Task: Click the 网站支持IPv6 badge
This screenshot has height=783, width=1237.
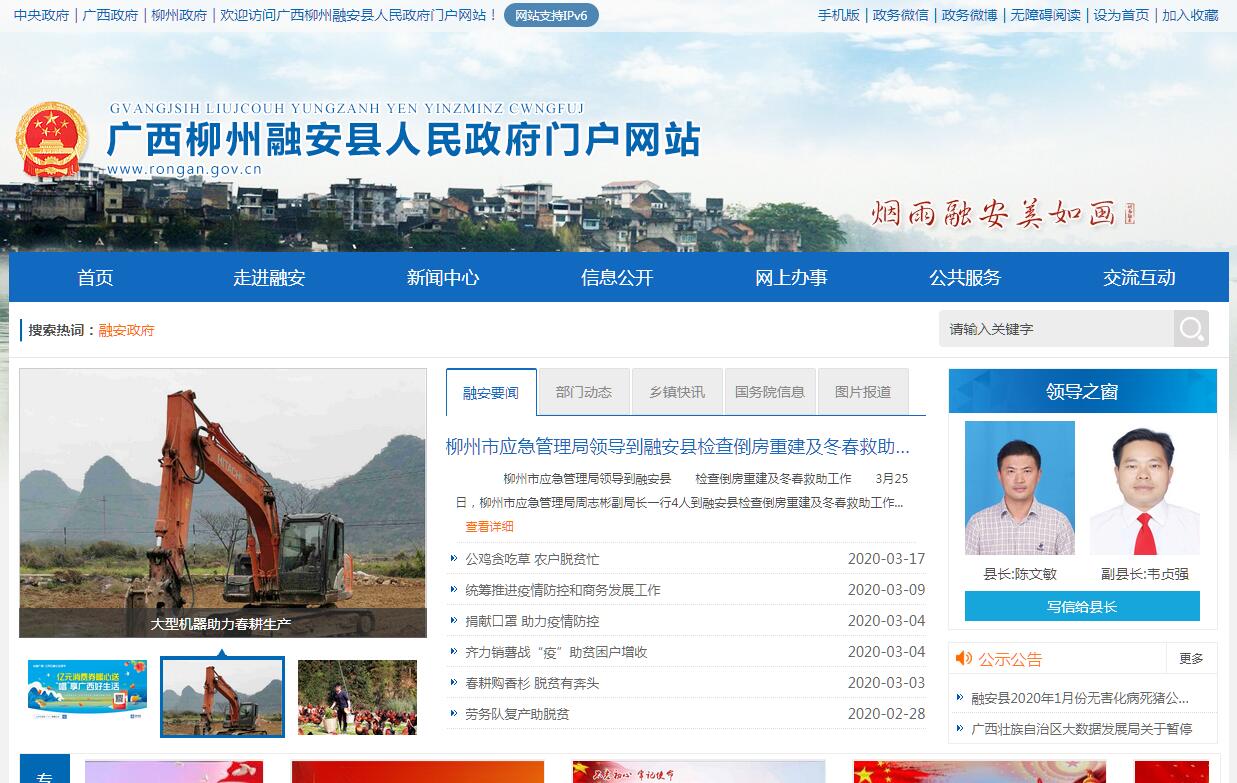Action: tap(551, 15)
